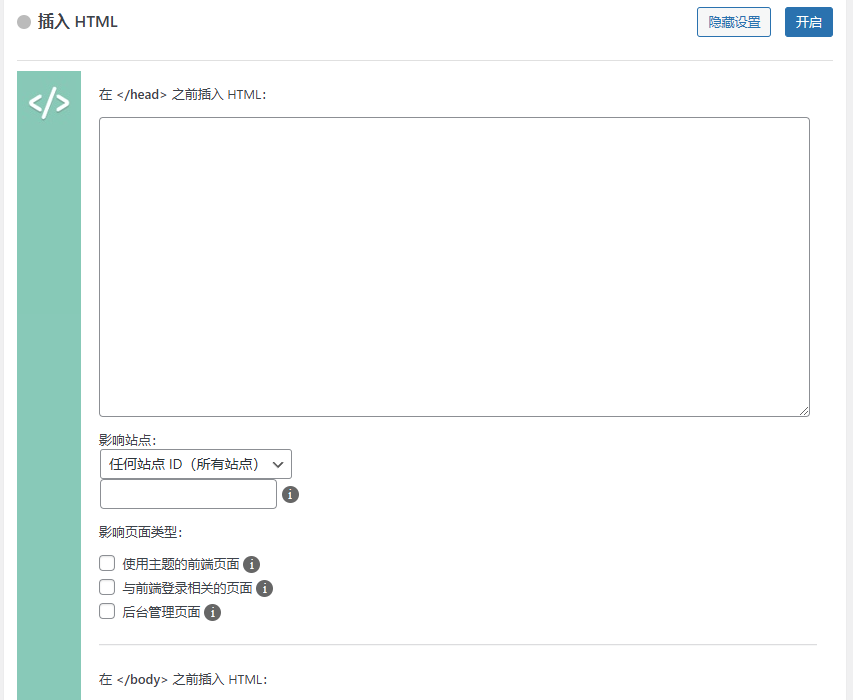Click the green sidebar panel of the plugin card
Screen dimensions: 853x700
48,400
